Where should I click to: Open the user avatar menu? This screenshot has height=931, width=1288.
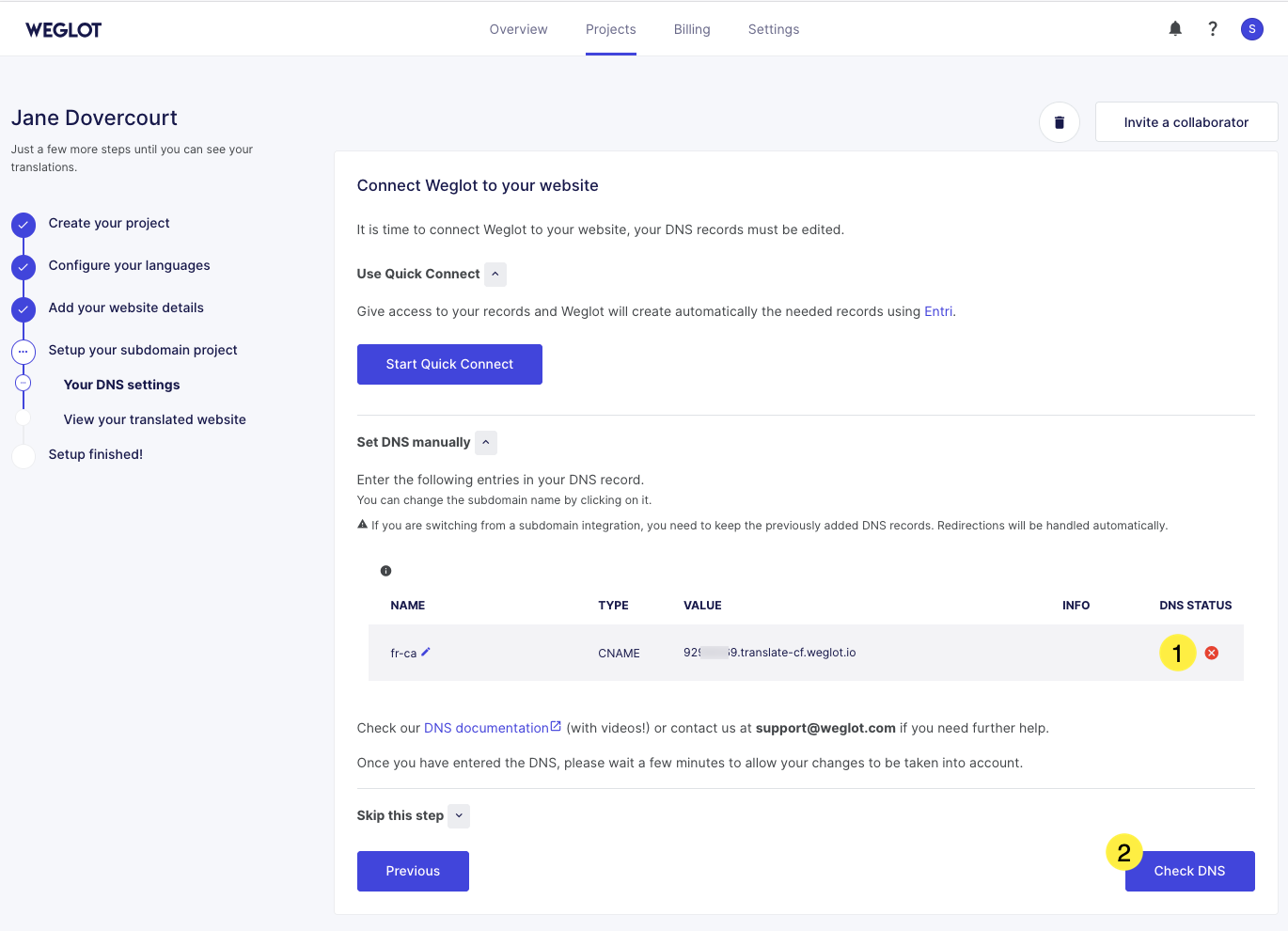(1252, 29)
